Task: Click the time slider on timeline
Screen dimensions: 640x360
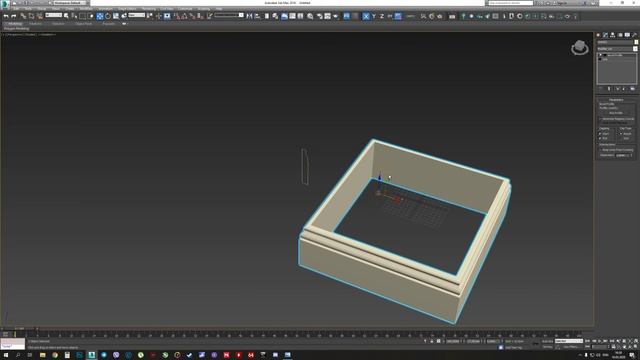Action: point(19,329)
